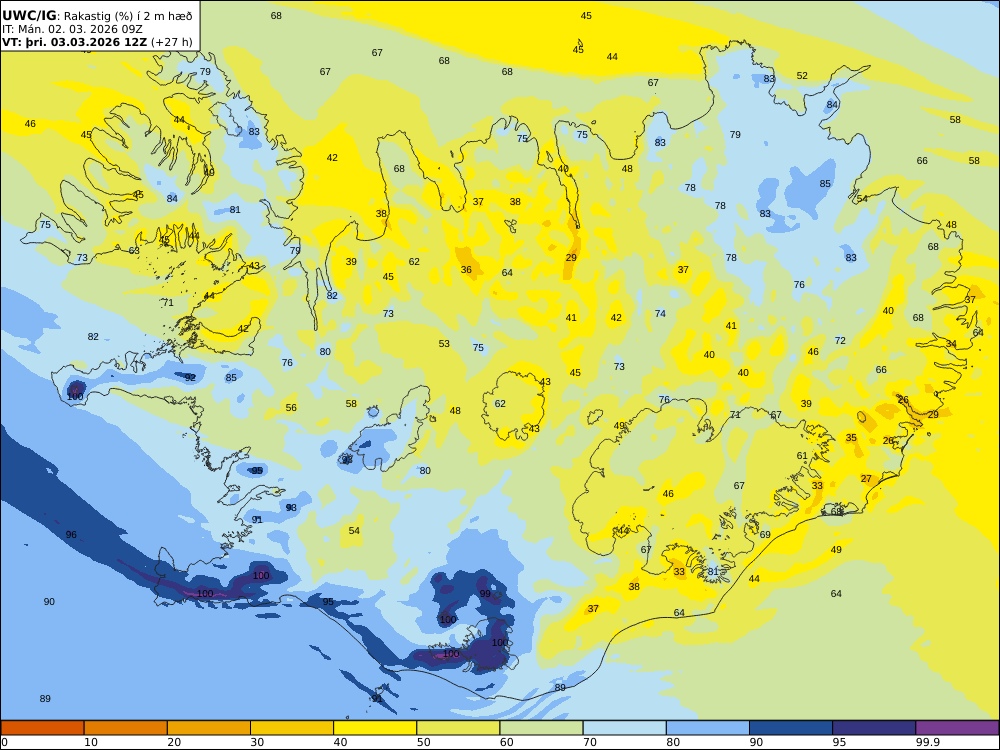Click the map value 69
The width and height of the screenshot is (1000, 750).
(x=765, y=535)
